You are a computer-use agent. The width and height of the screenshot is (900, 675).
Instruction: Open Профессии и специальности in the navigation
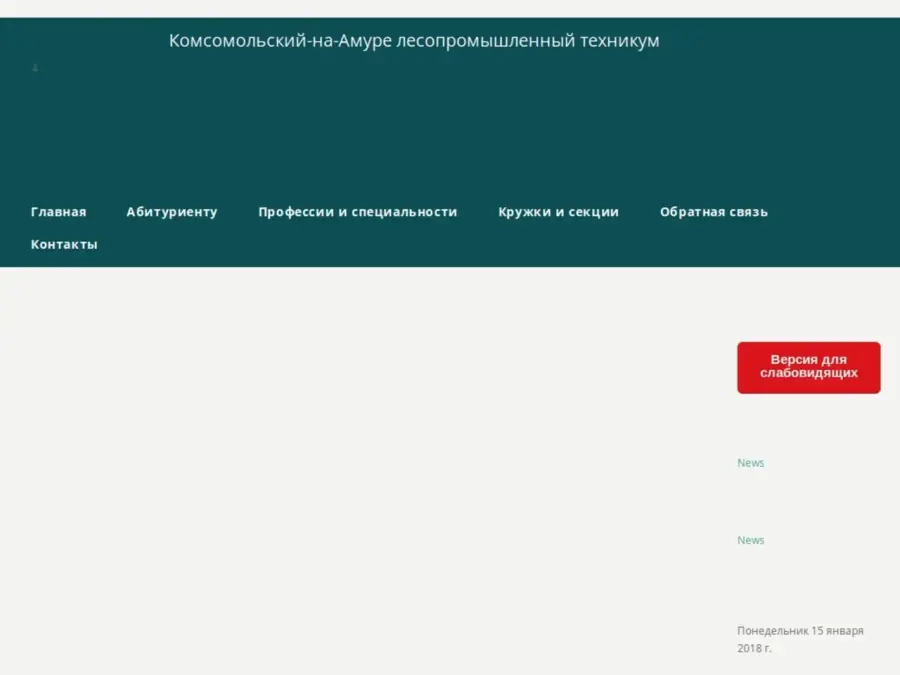pyautogui.click(x=357, y=212)
